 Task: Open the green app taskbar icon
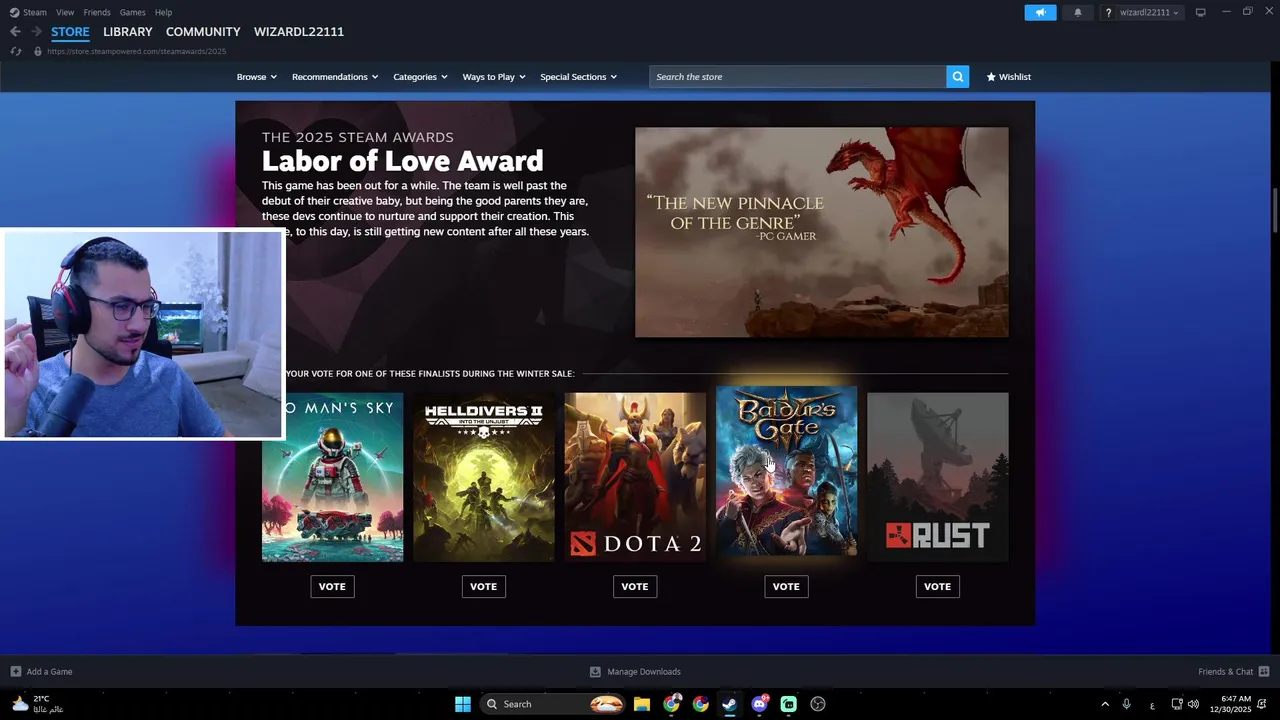[788, 704]
